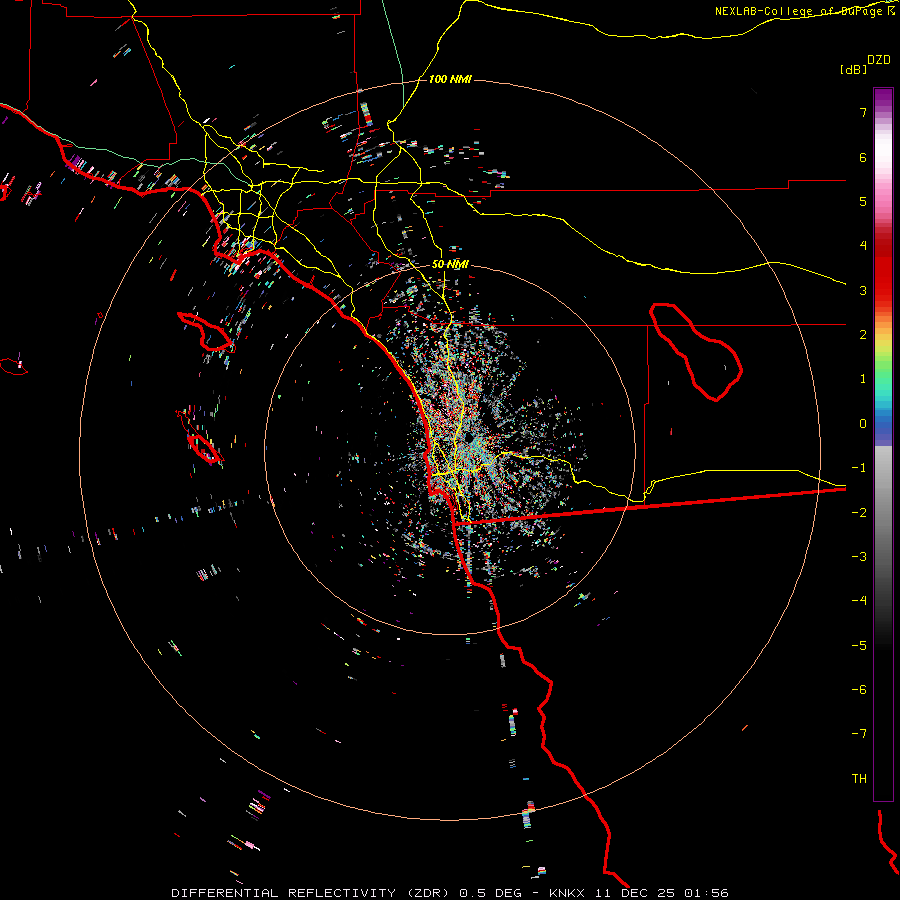Image resolution: width=900 pixels, height=900 pixels.
Task: Click the 4 value on color scale
Action: 863,246
